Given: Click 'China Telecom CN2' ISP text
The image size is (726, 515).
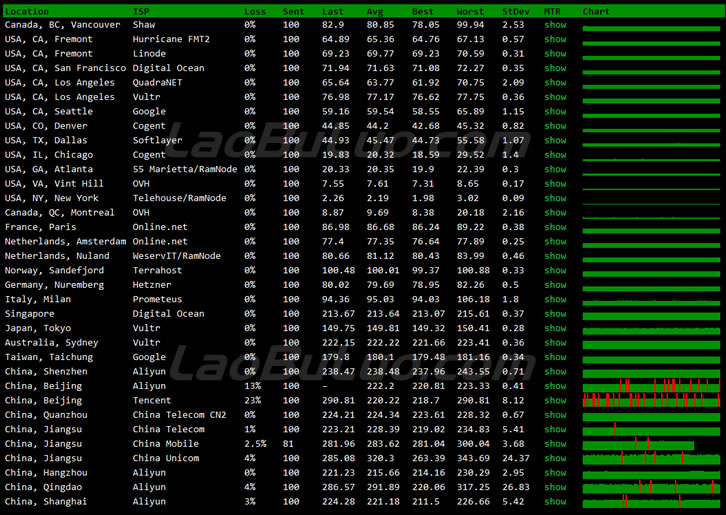Looking at the screenshot, I should tap(179, 415).
